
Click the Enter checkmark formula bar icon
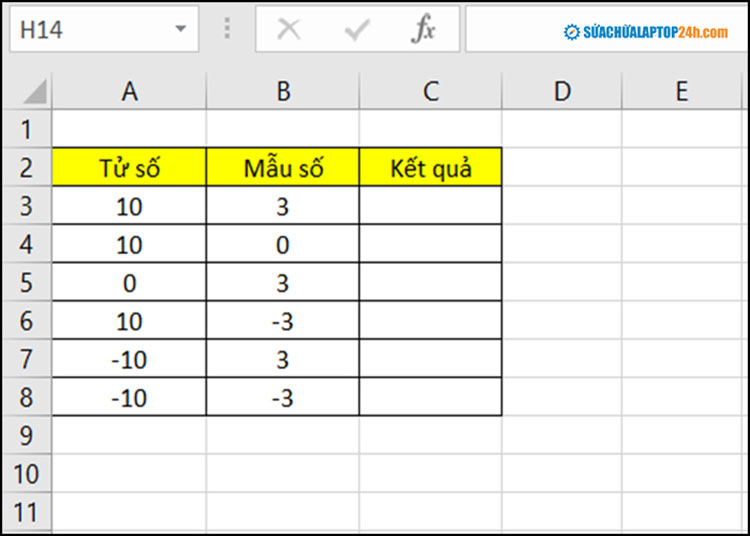tap(356, 30)
